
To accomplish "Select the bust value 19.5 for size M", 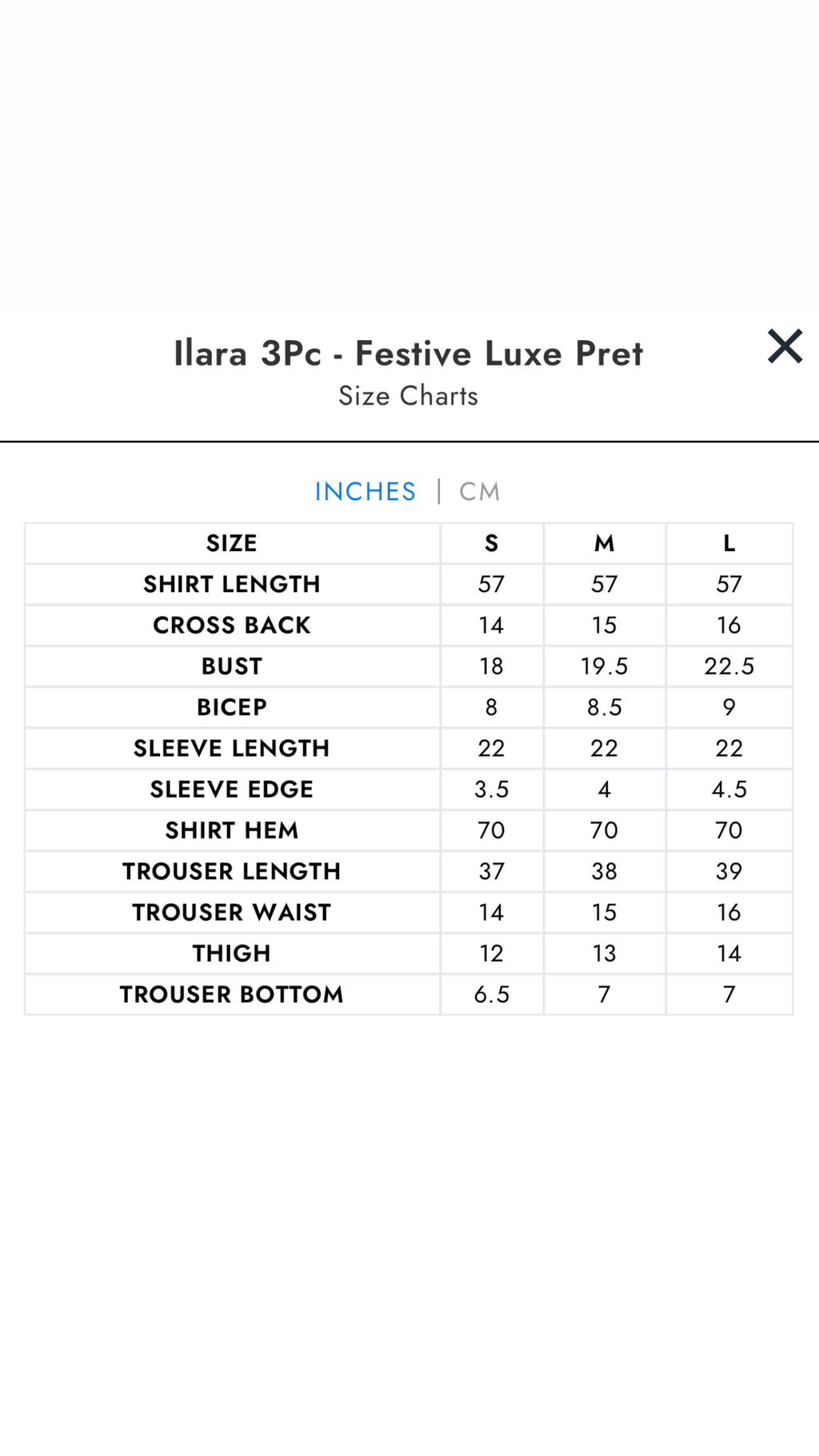I will tap(605, 666).
